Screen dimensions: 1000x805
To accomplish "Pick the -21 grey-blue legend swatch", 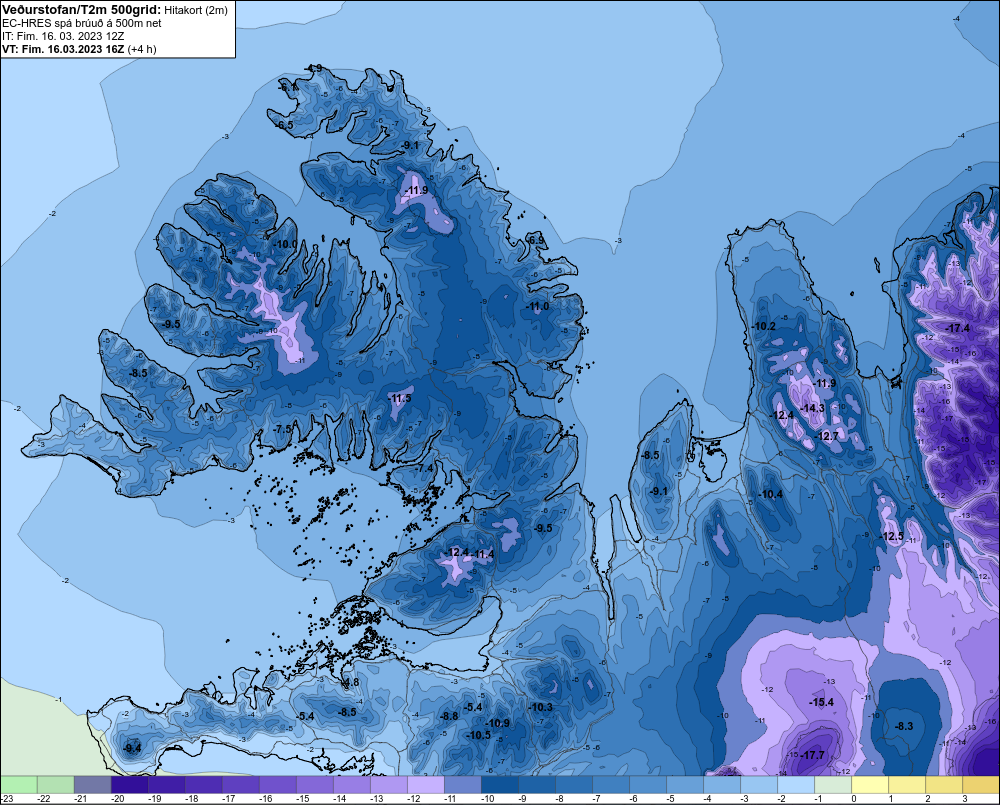I will click(92, 784).
